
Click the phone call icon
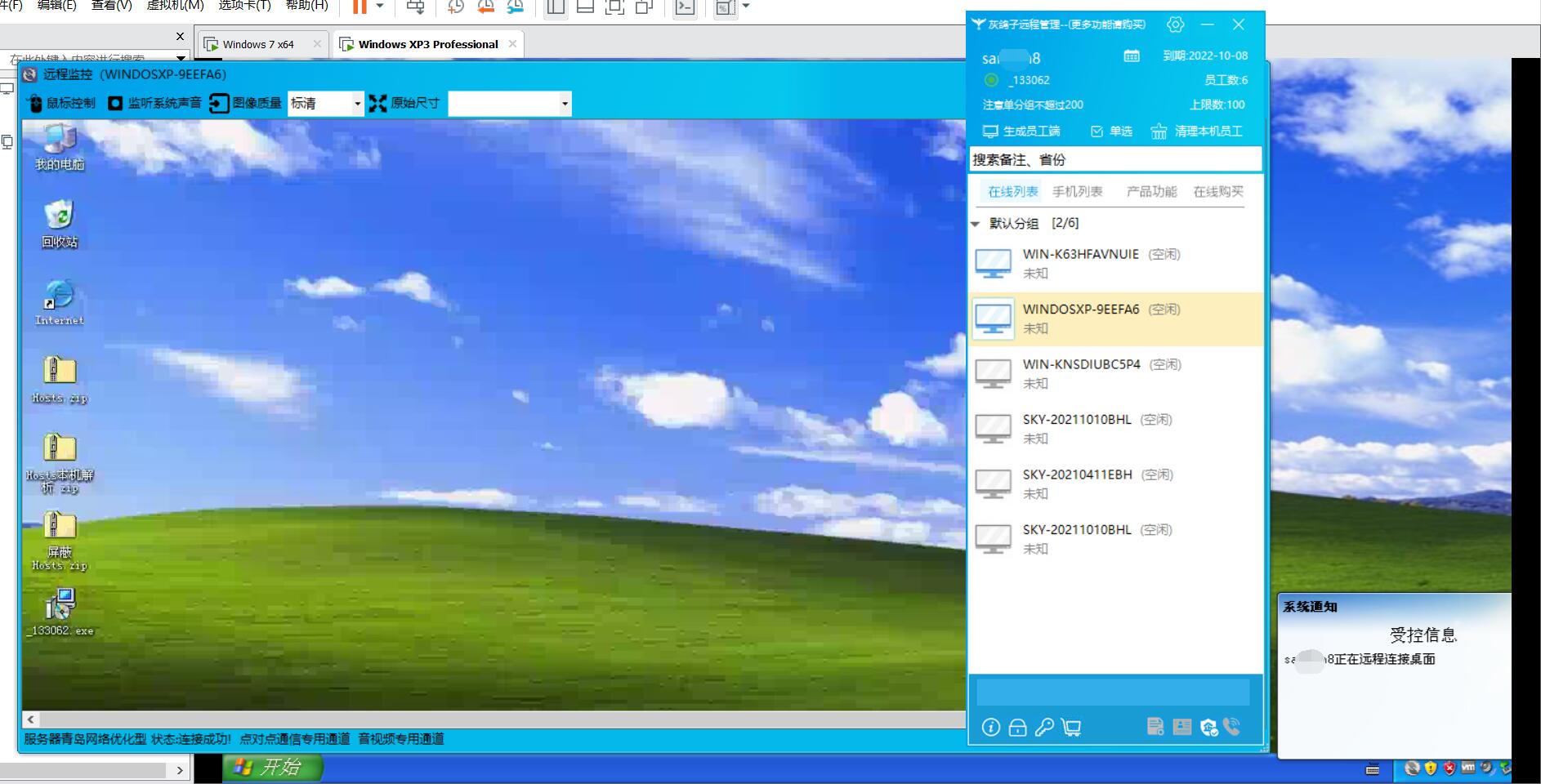click(x=1232, y=727)
